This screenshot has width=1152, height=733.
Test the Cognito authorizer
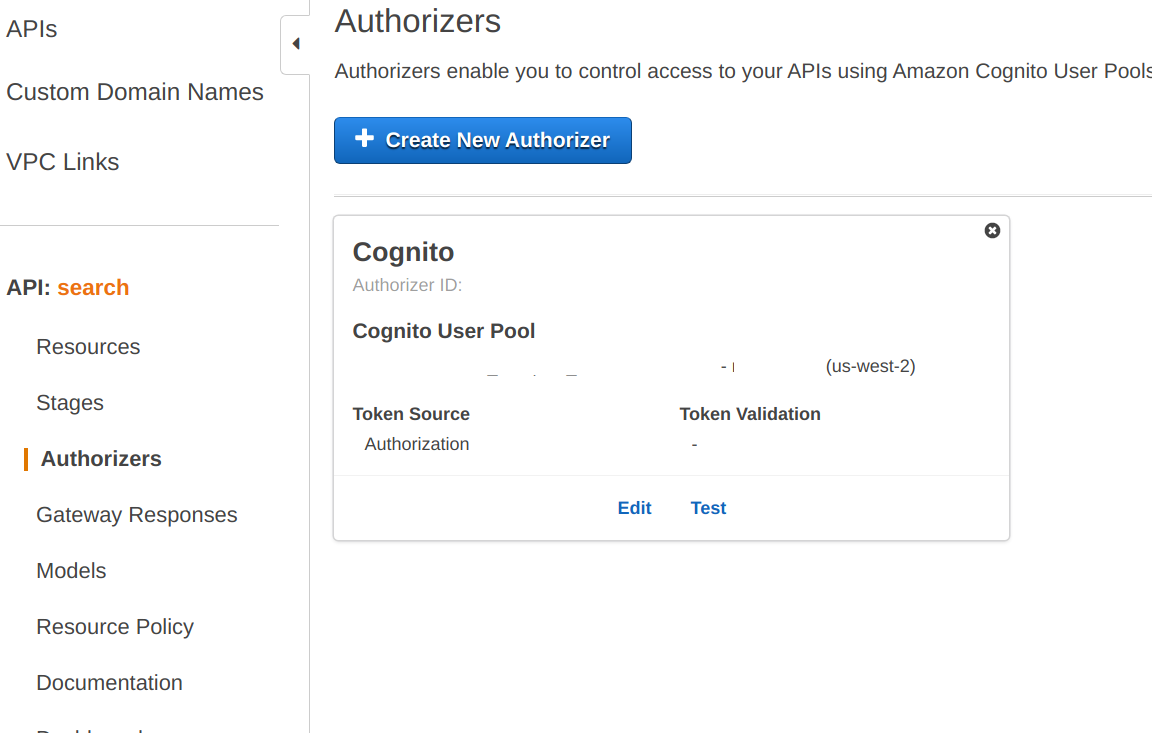tap(708, 508)
